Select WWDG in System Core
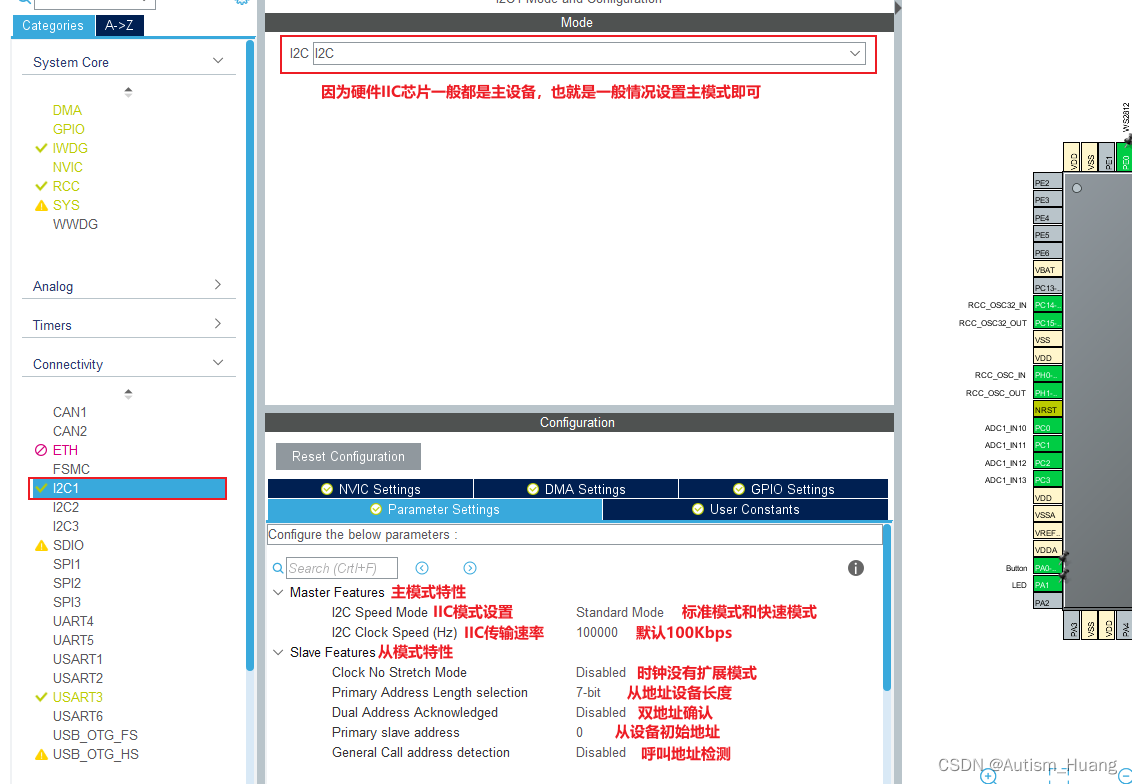Viewport: 1132px width, 784px height. [x=75, y=225]
